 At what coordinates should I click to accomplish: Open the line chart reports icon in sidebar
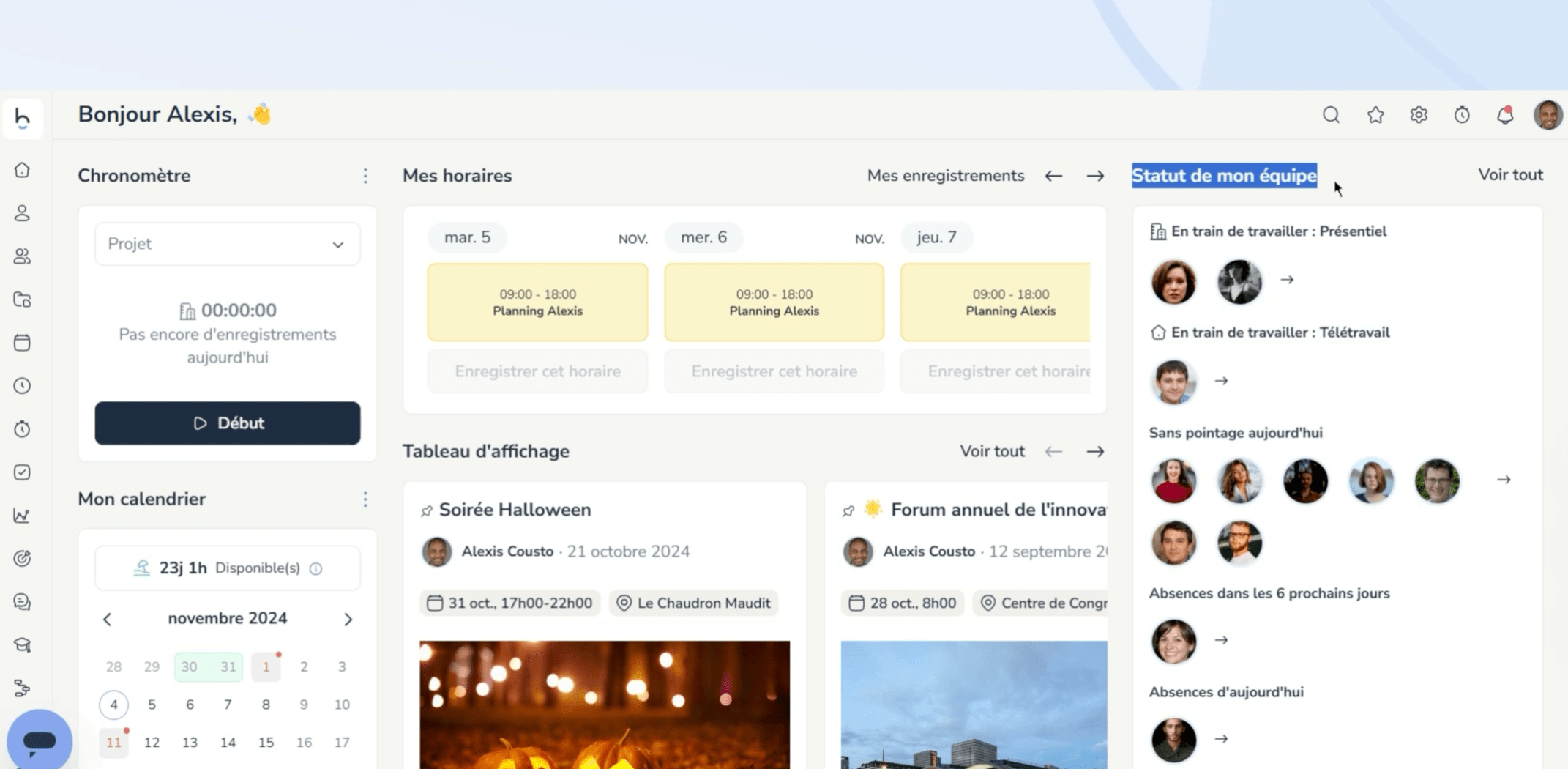22,516
